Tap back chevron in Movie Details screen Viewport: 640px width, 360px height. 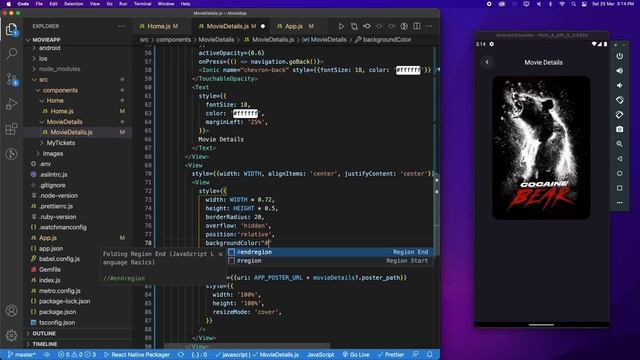pyautogui.click(x=487, y=62)
